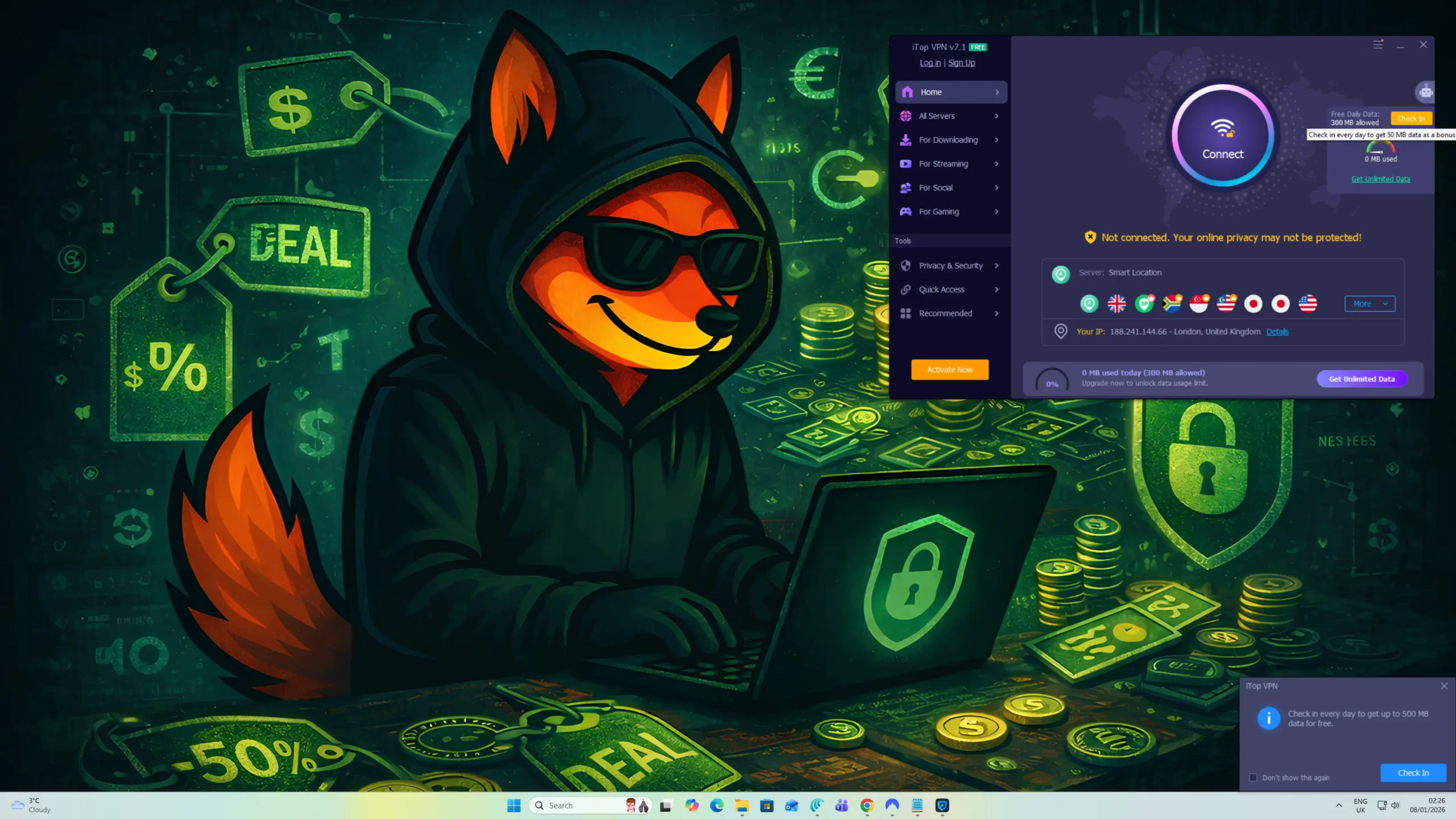Image resolution: width=1456 pixels, height=819 pixels.
Task: Choose the Malaysia flag server
Action: point(1226,304)
